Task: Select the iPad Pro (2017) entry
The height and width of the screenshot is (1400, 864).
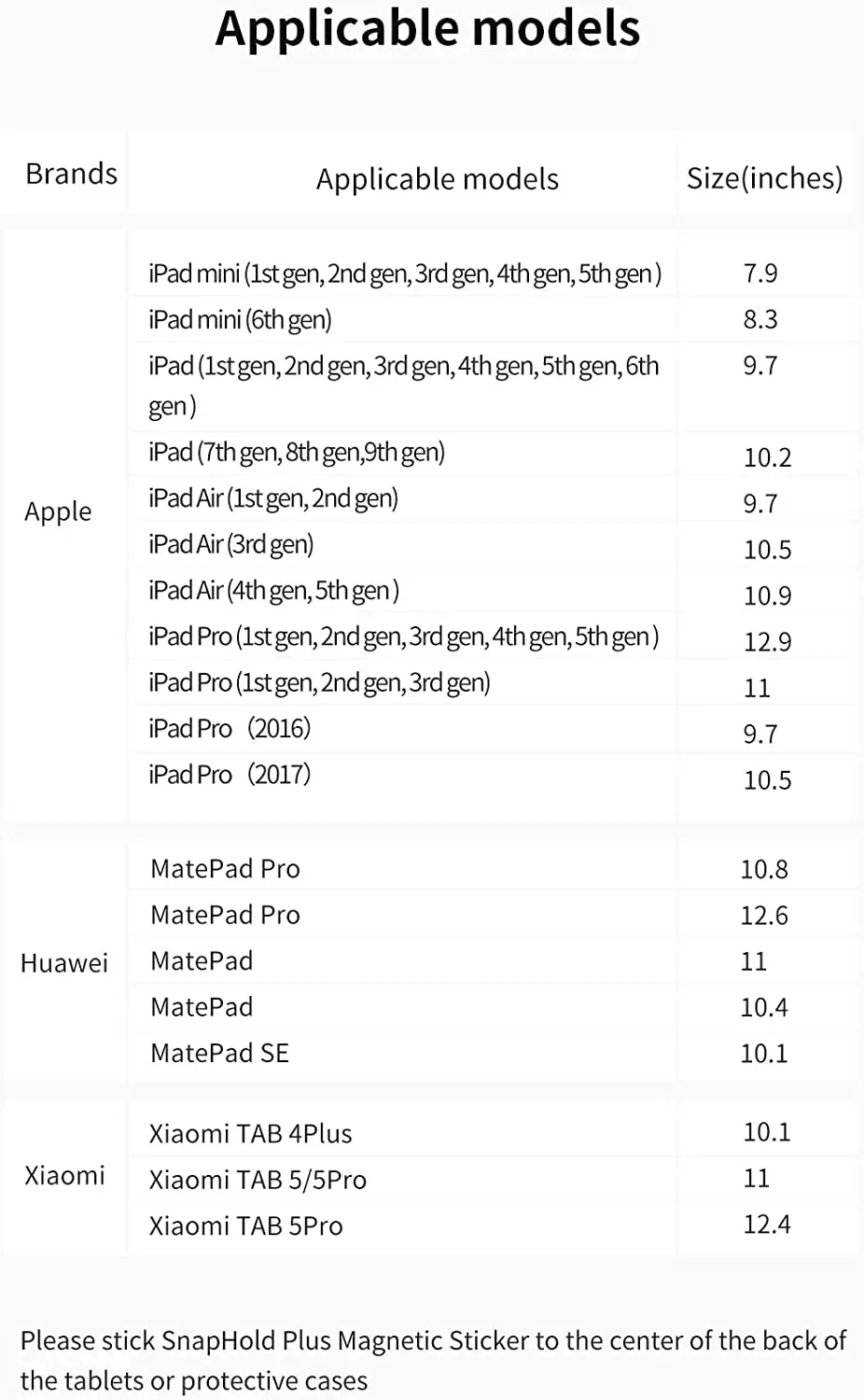Action: 230,775
